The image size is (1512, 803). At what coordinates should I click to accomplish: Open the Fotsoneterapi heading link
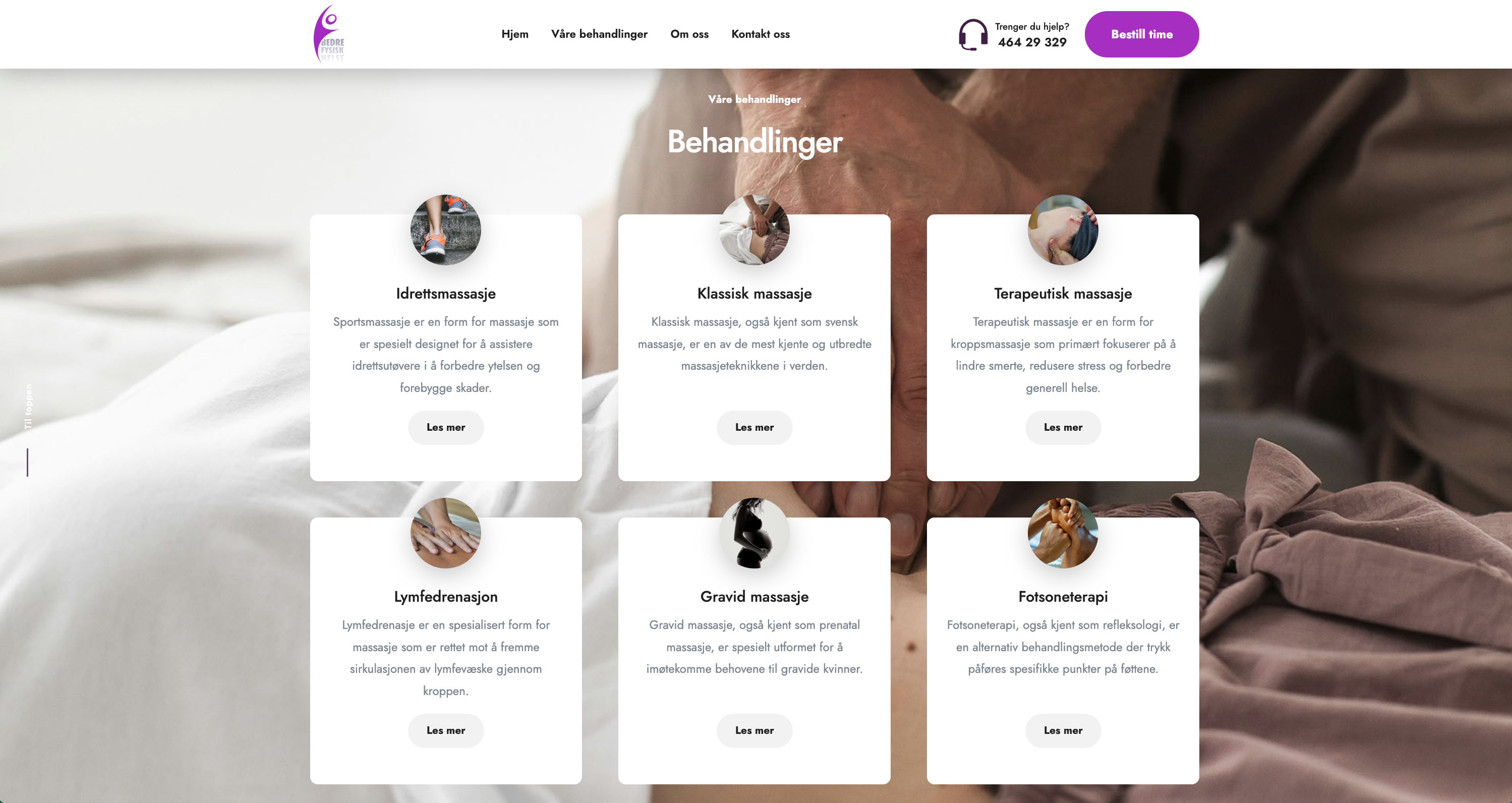[1063, 596]
